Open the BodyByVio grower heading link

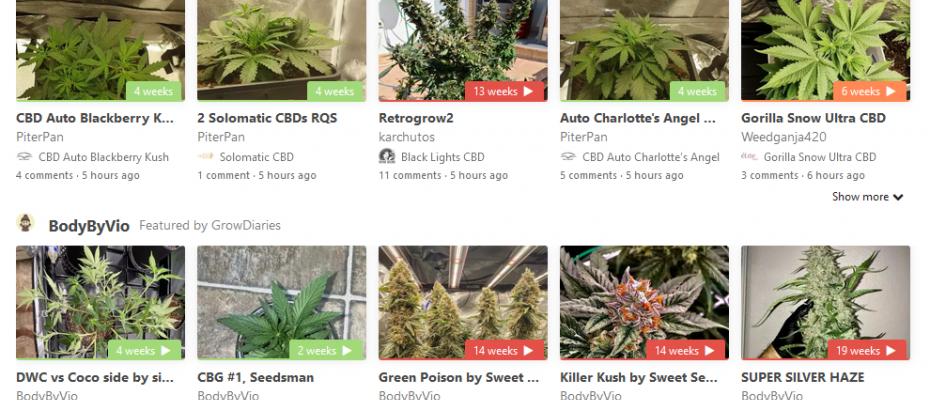[x=89, y=226]
